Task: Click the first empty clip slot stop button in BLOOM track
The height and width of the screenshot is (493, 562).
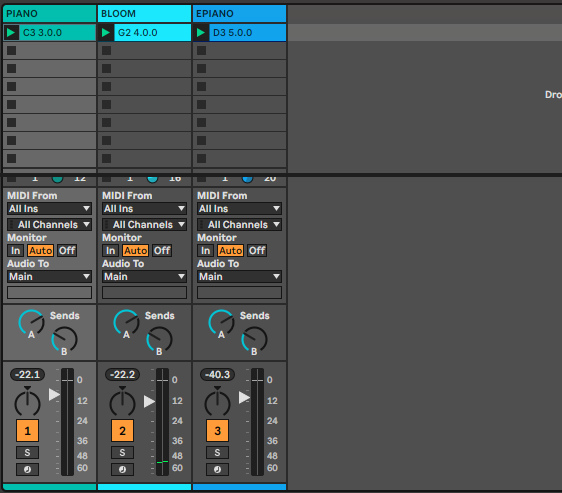Action: (x=106, y=51)
